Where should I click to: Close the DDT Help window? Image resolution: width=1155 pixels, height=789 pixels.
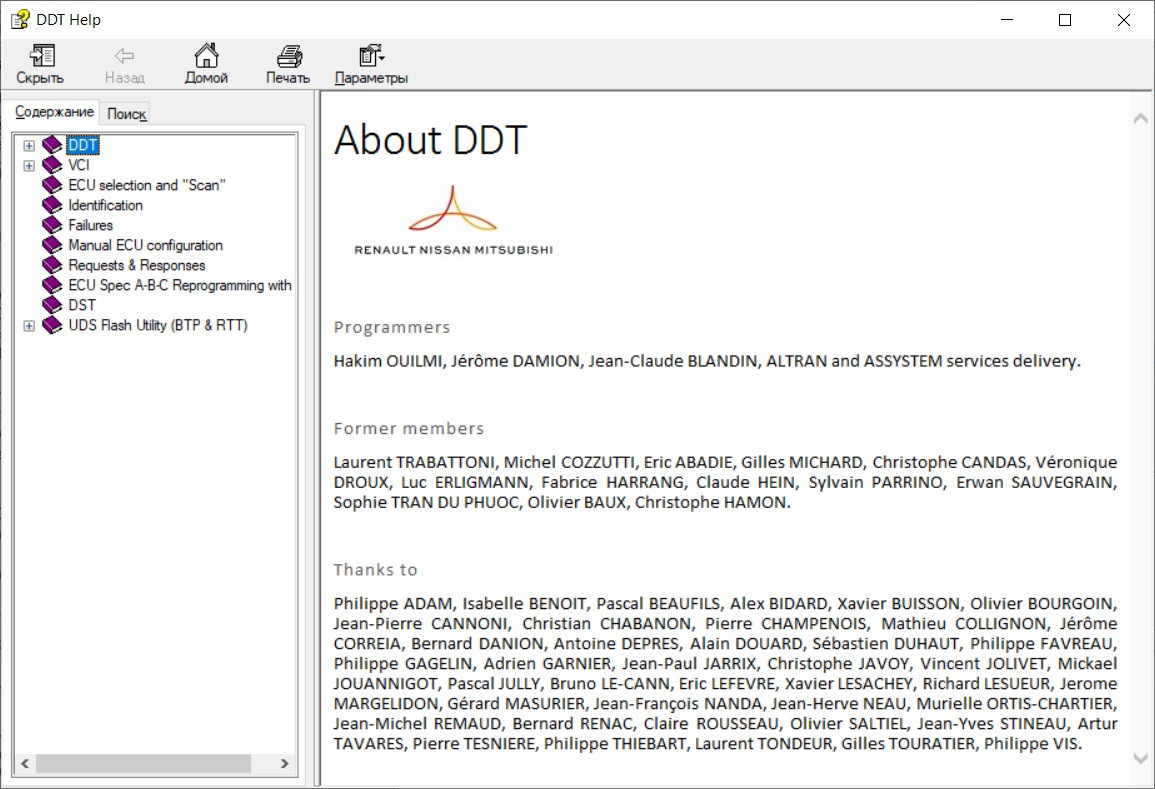coord(1123,20)
